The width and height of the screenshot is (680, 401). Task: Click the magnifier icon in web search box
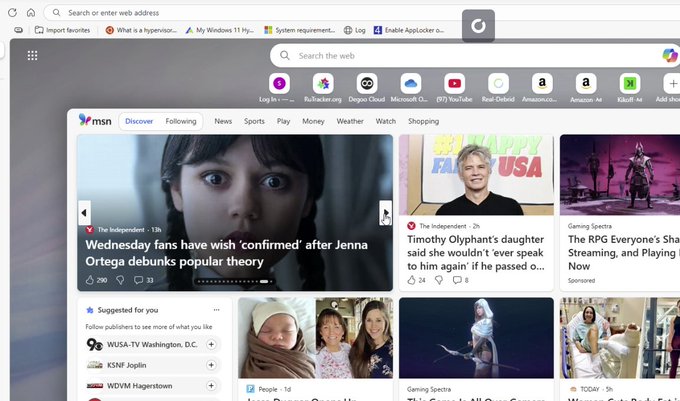[x=284, y=55]
